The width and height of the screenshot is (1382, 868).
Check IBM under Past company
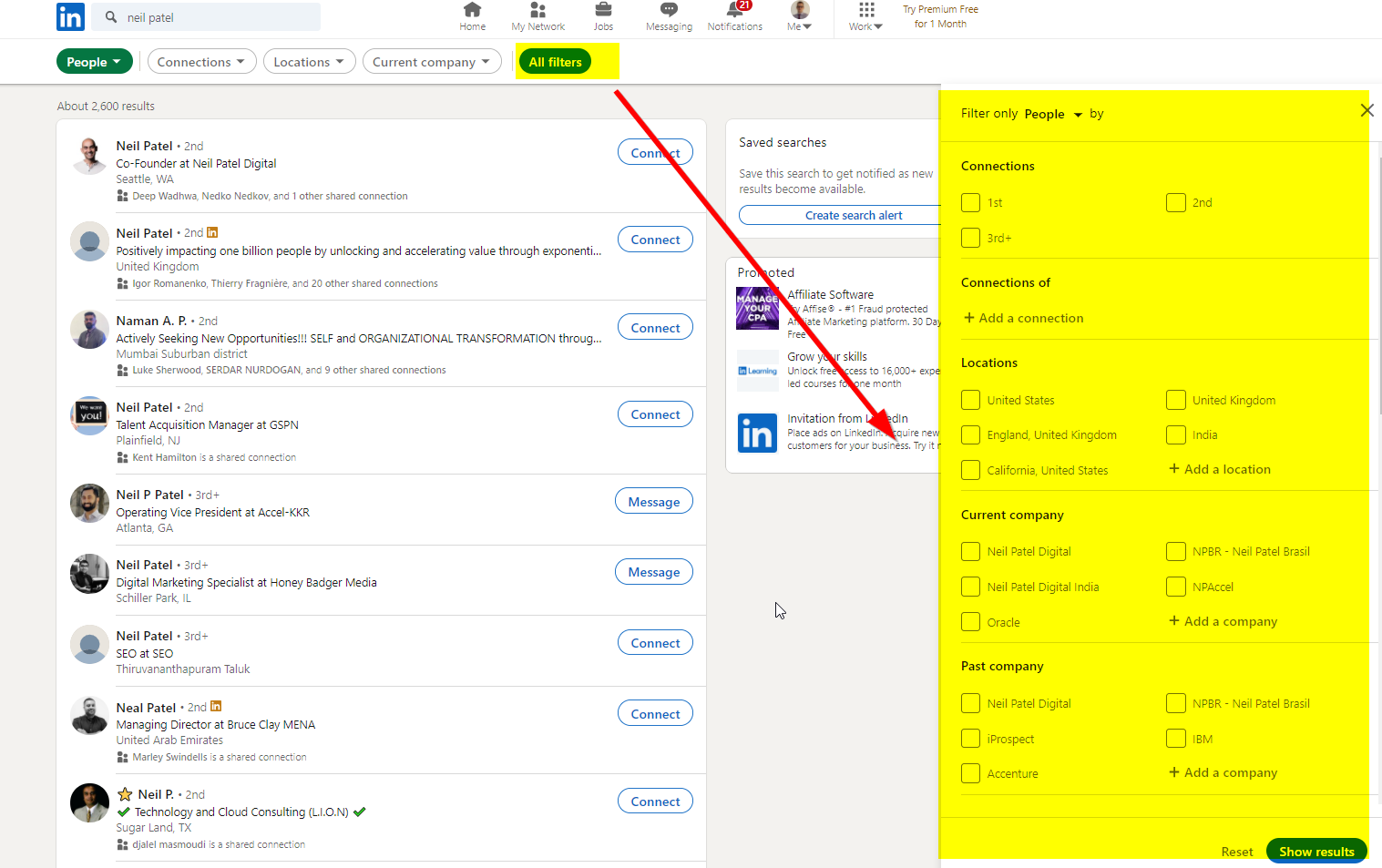(x=1175, y=739)
